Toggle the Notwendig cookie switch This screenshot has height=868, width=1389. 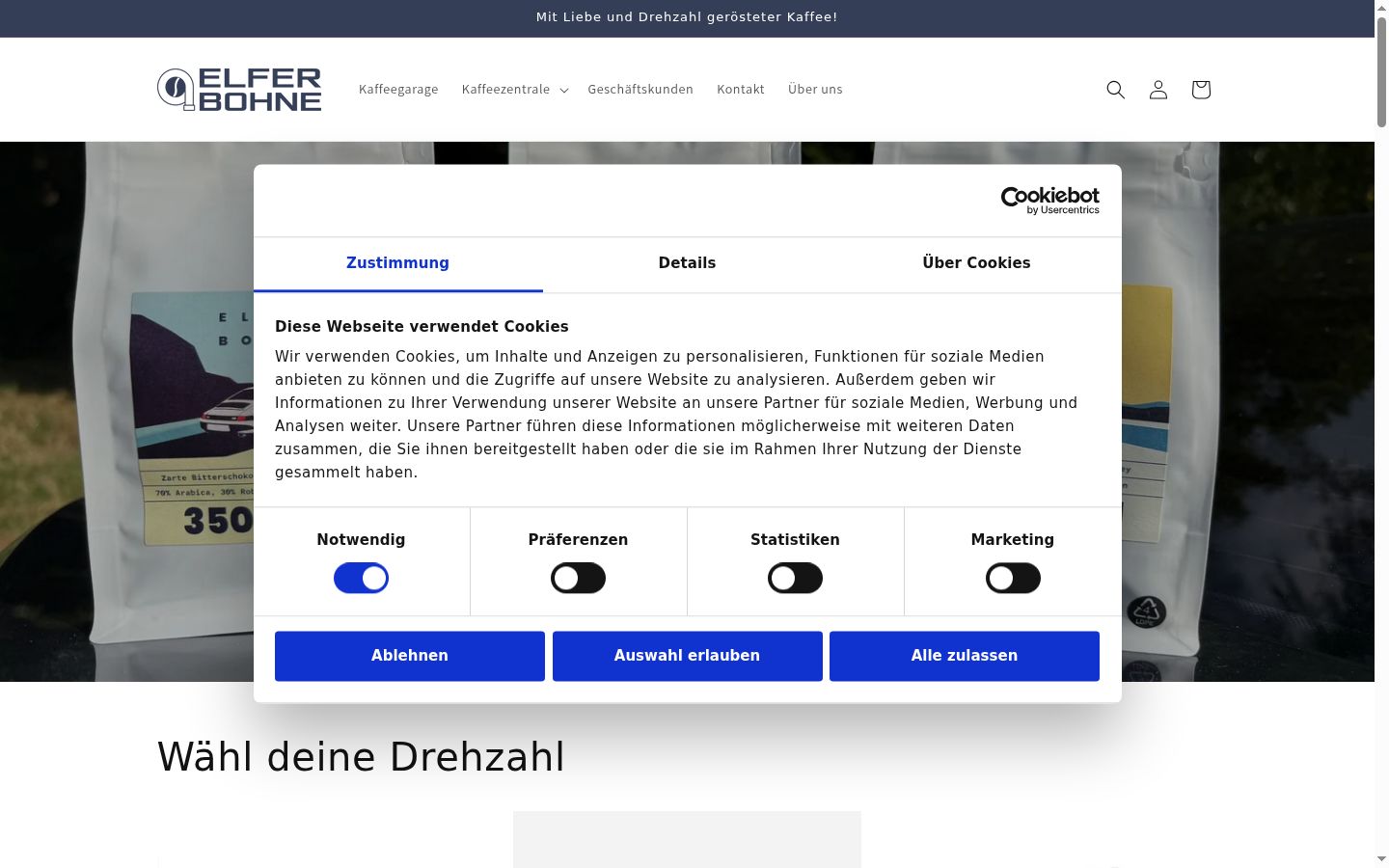point(361,579)
